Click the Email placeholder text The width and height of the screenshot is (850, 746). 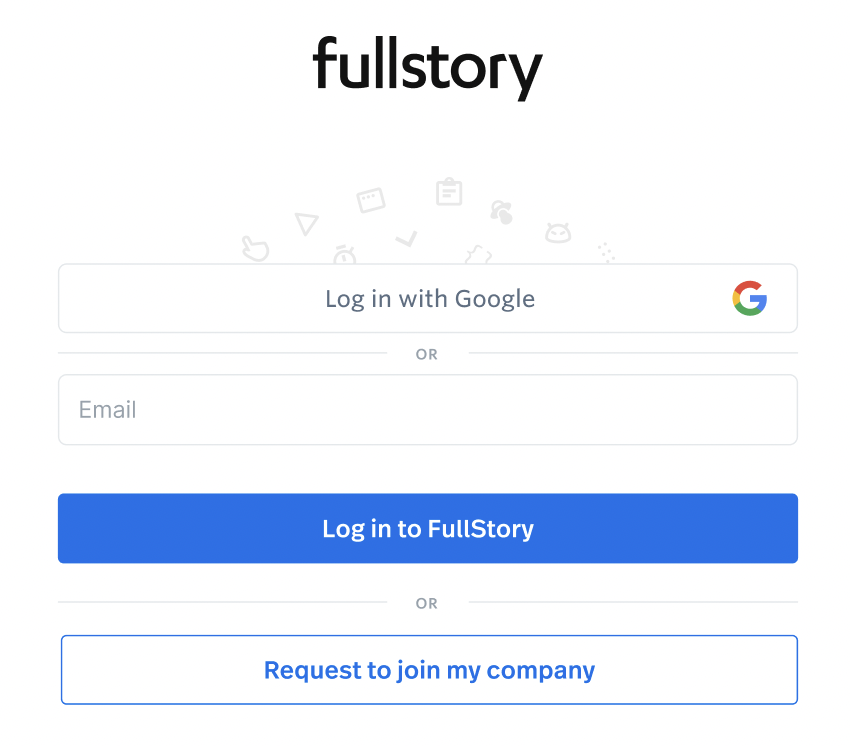tap(108, 410)
